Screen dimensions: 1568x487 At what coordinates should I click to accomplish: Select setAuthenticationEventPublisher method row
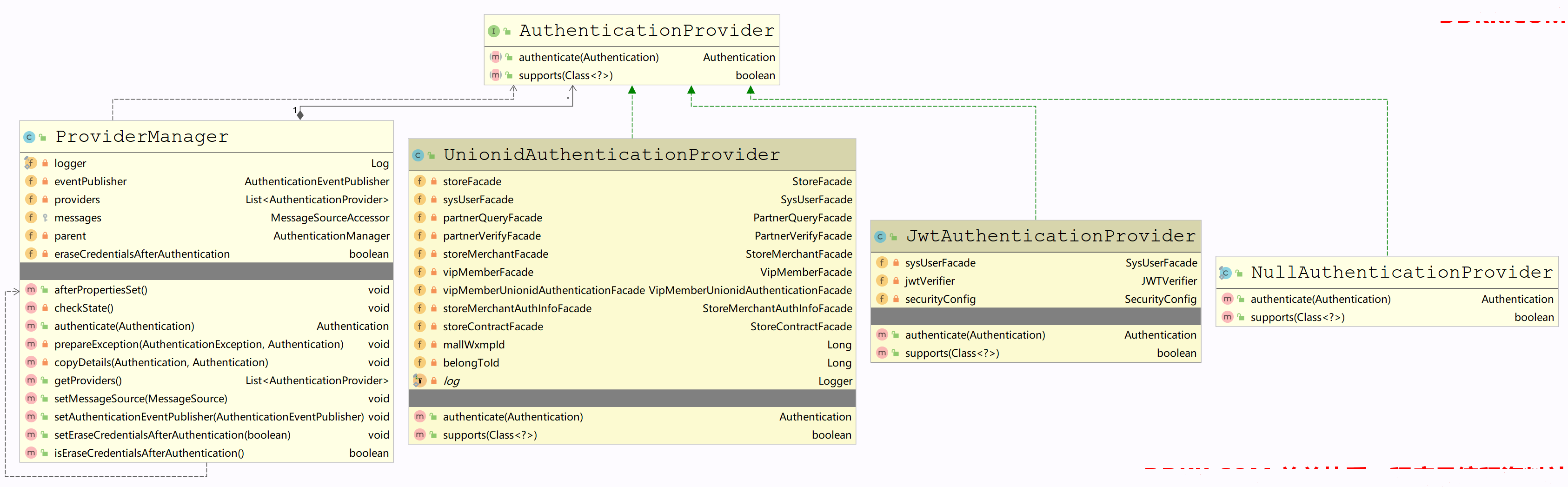[x=206, y=417]
